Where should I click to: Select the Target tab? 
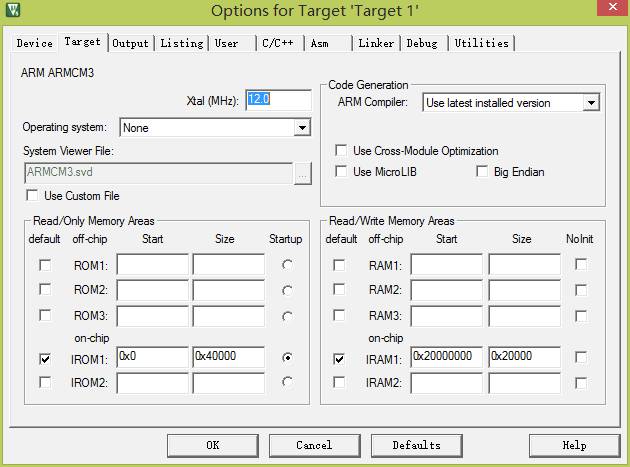point(83,41)
